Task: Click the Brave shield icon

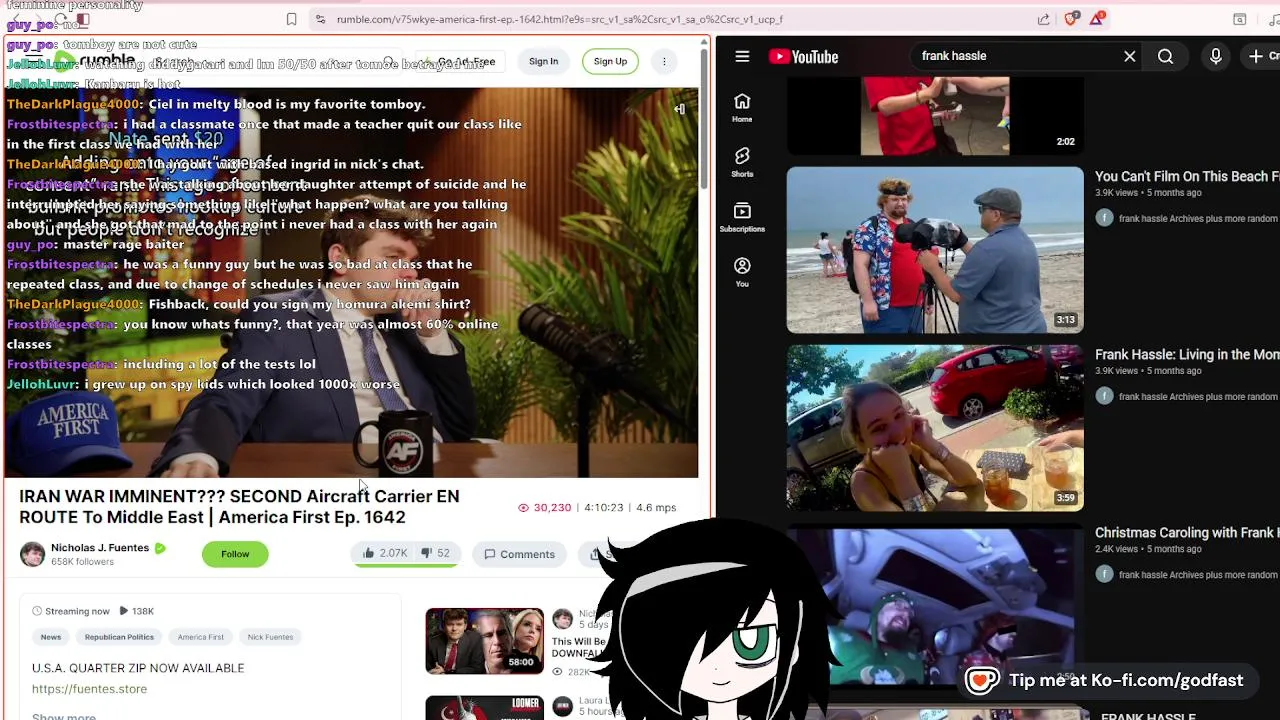Action: click(1071, 19)
